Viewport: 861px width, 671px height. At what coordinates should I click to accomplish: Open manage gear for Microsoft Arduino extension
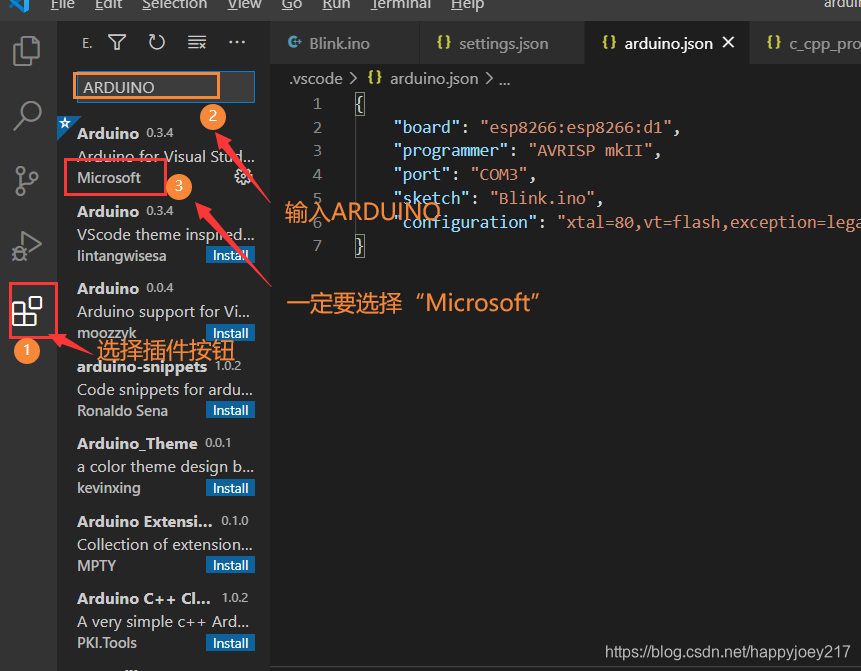click(x=243, y=176)
